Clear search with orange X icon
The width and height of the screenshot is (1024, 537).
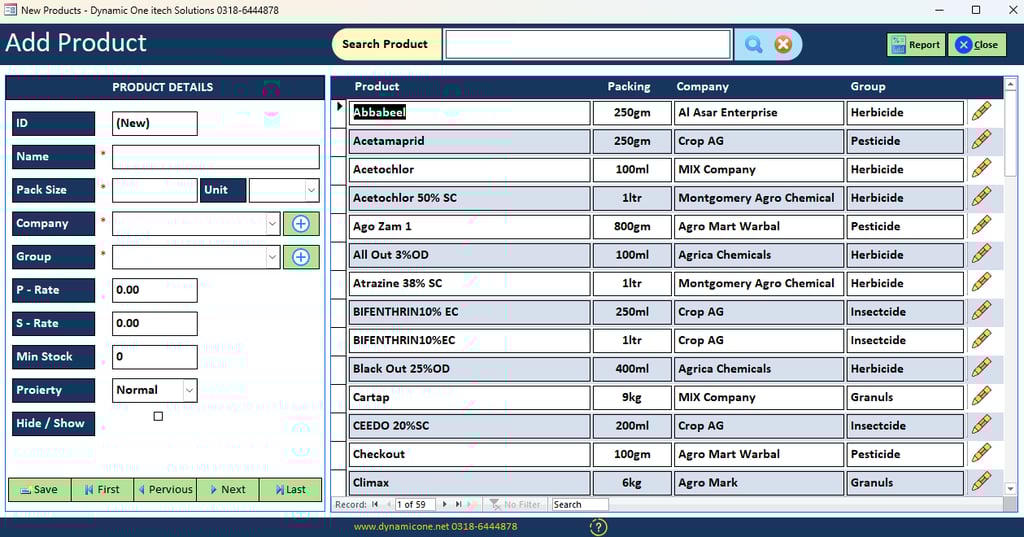coord(783,44)
